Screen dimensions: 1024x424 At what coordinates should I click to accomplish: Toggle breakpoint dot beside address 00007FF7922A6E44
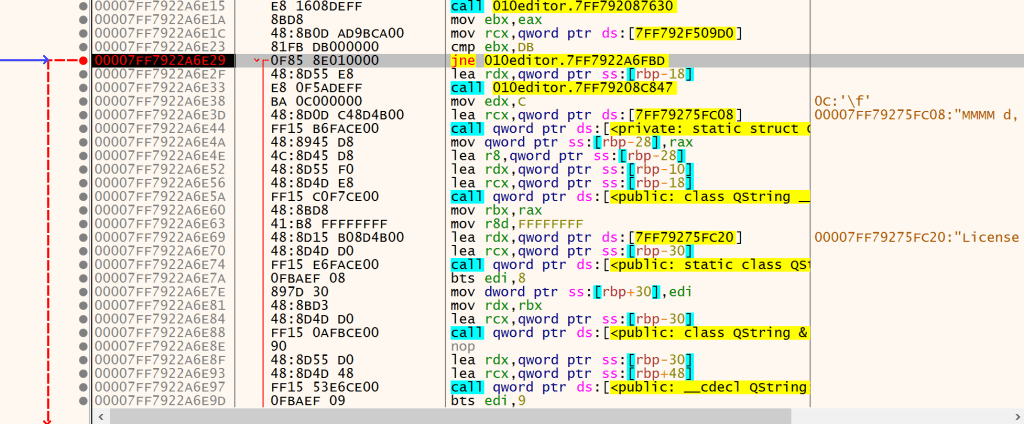[83, 128]
